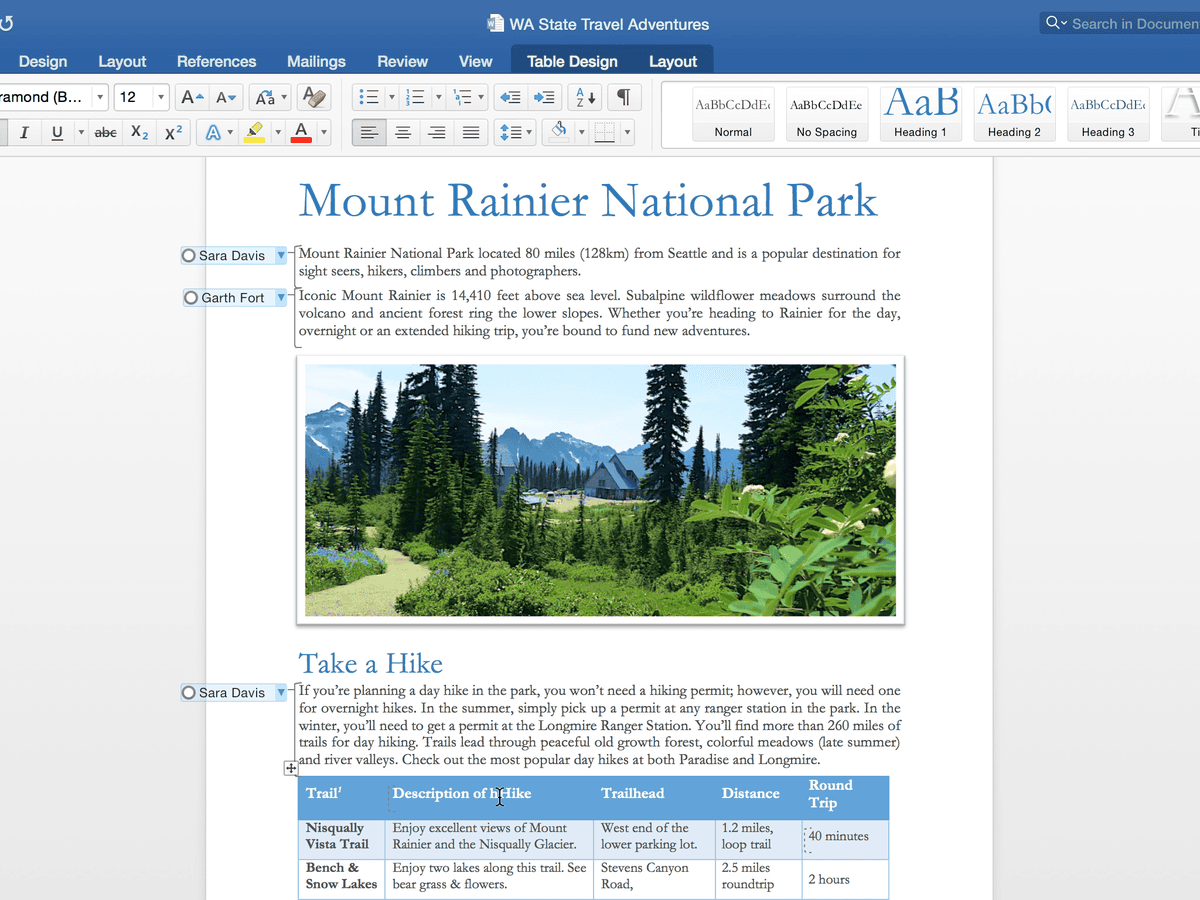1200x900 pixels.
Task: Open the View tab
Action: 475,61
